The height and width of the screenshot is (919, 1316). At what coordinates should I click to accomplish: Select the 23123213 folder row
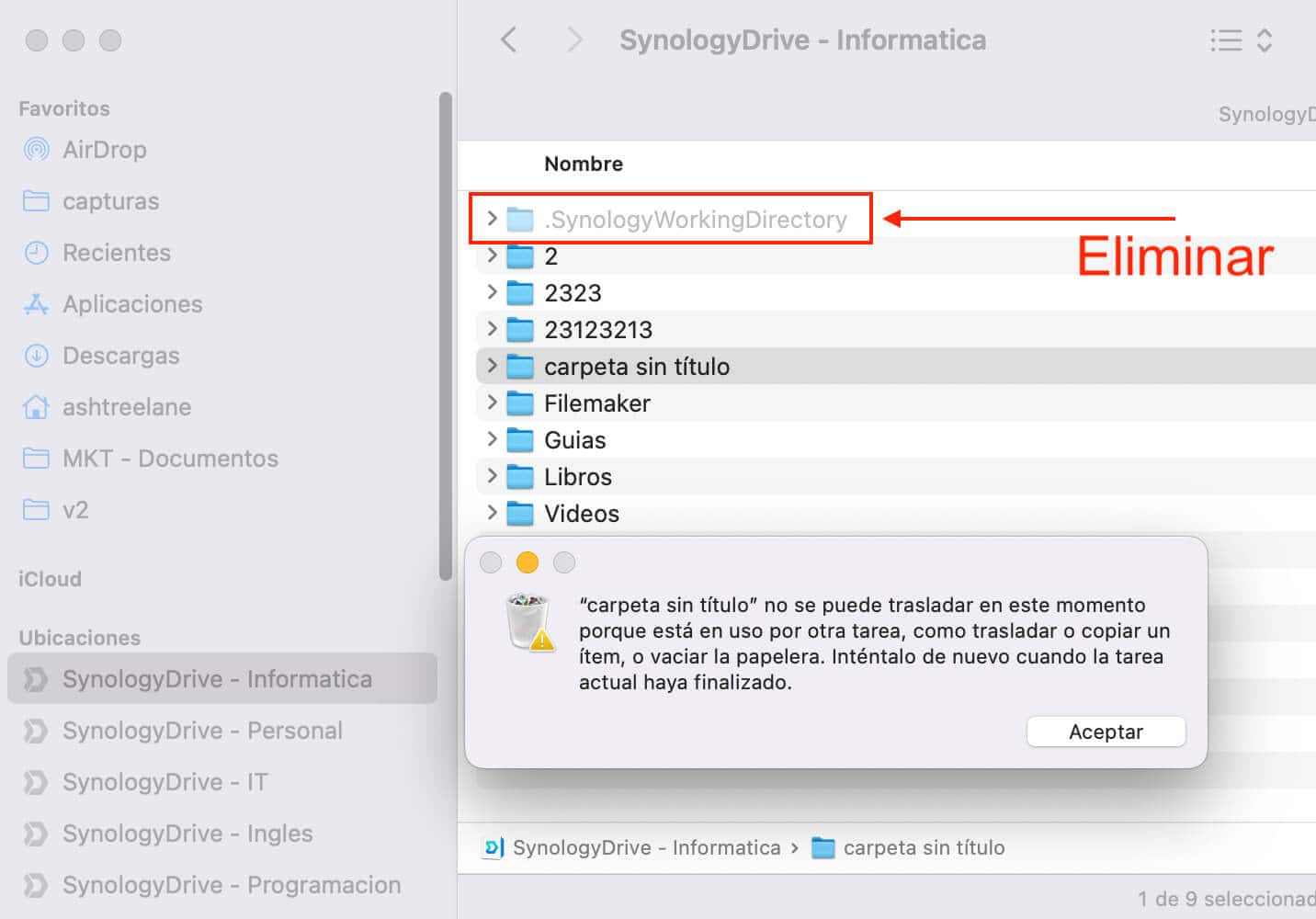click(x=597, y=330)
